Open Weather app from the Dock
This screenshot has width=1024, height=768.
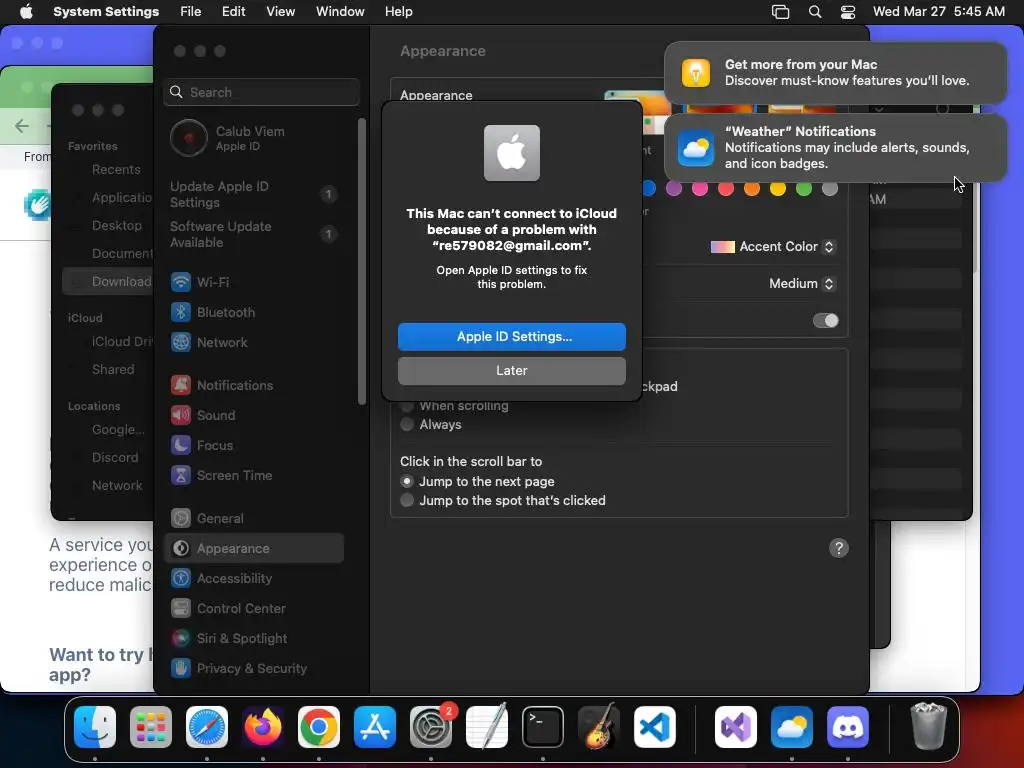click(792, 727)
